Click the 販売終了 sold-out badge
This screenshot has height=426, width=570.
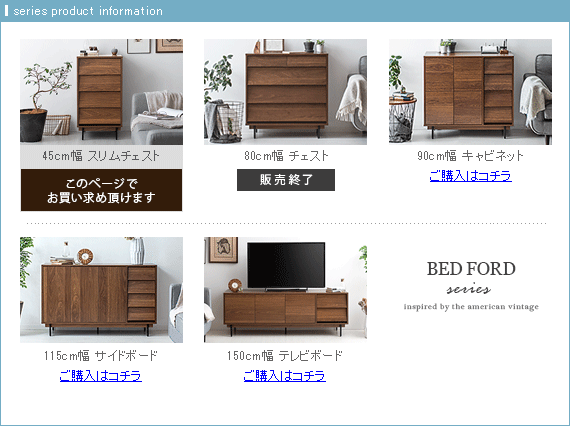tap(286, 180)
